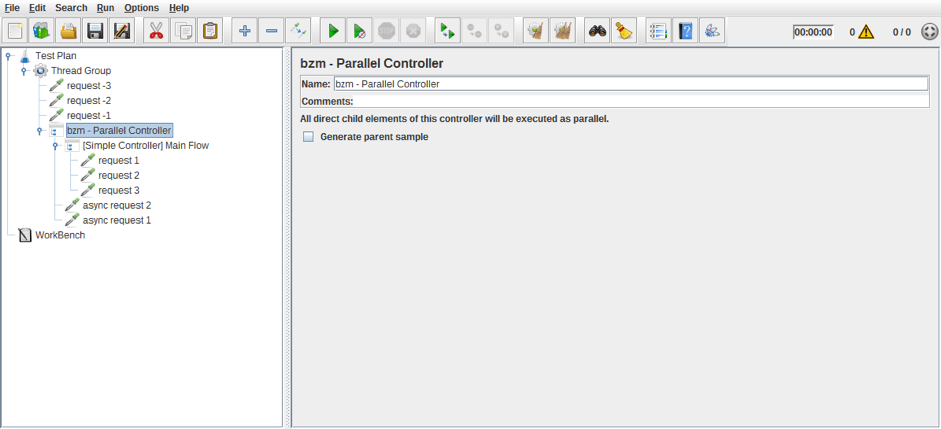Click the Save As toolbar icon
Screen dimensions: 941x429
(x=121, y=31)
